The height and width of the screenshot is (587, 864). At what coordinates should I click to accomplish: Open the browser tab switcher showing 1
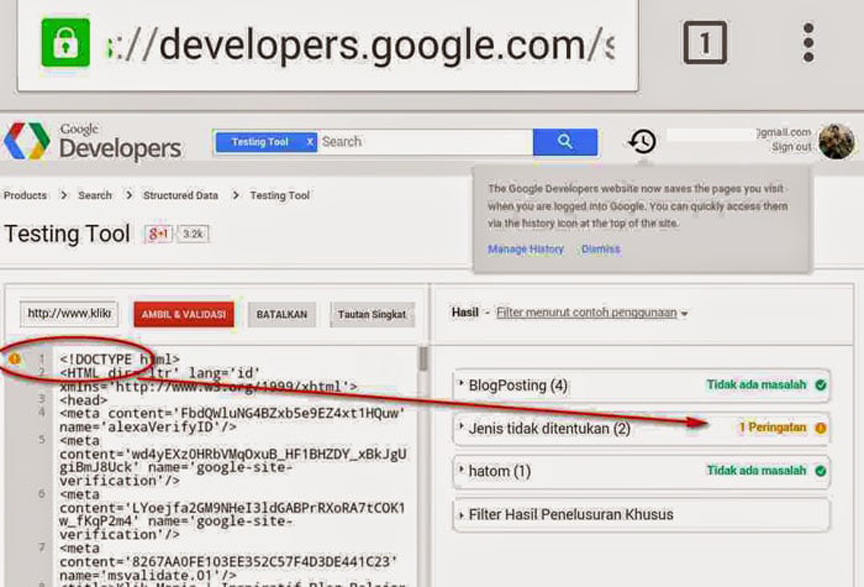(x=705, y=42)
